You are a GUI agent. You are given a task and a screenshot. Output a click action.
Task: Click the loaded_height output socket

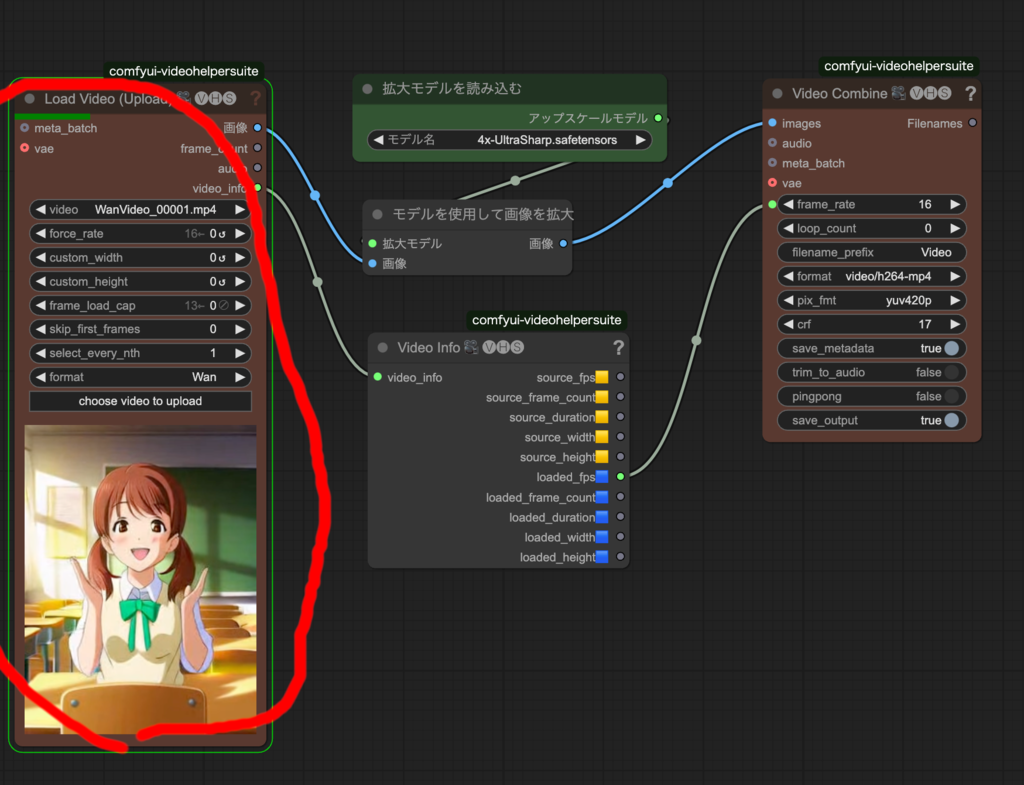[620, 557]
